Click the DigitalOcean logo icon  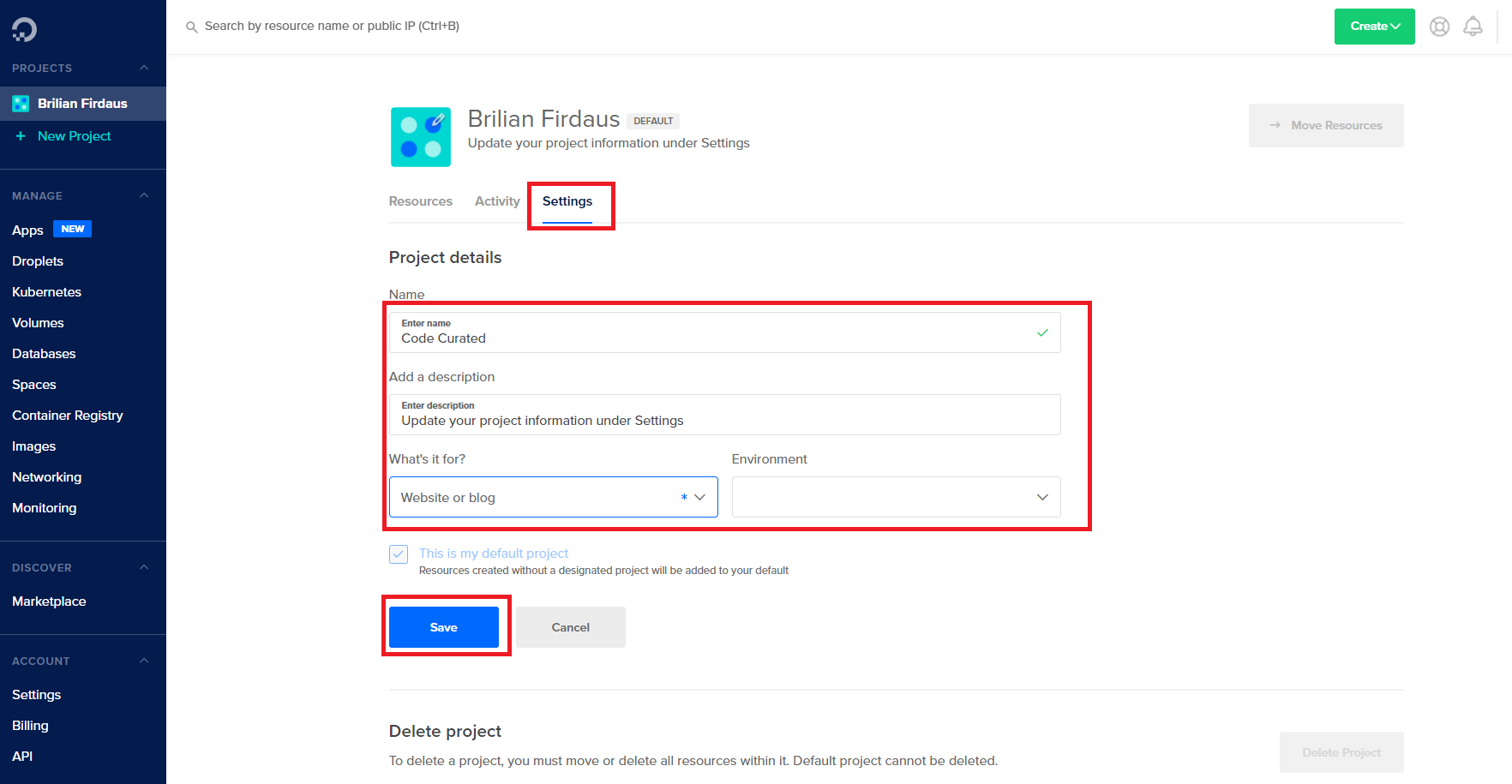pos(24,29)
